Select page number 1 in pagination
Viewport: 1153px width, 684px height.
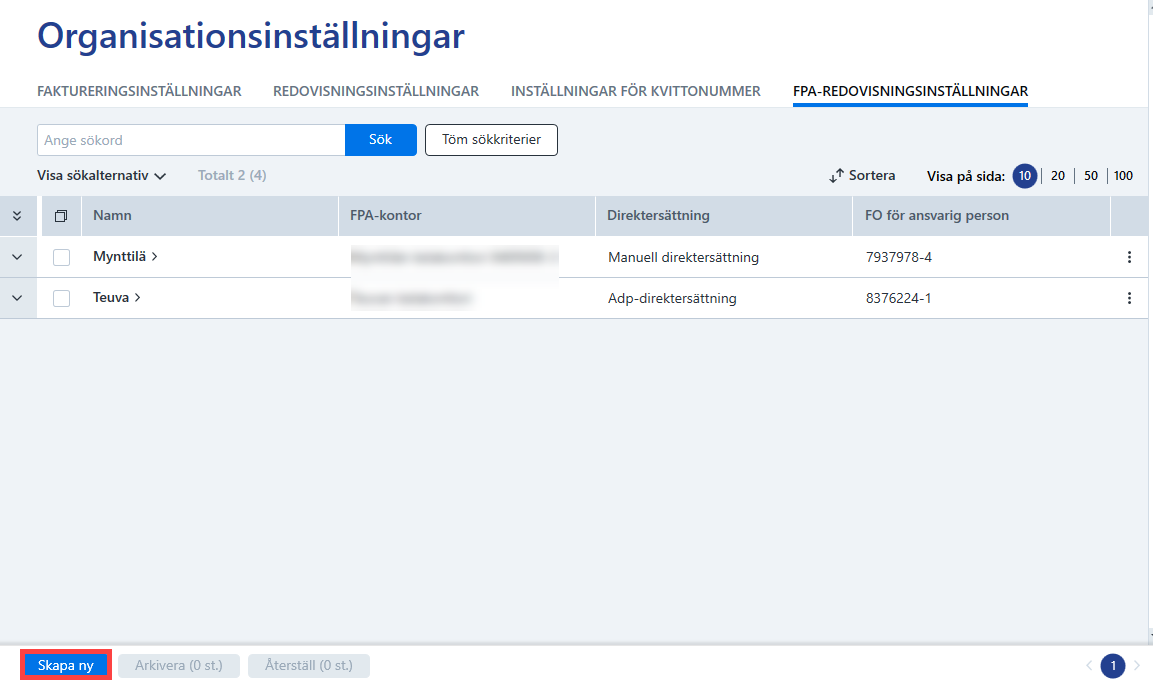tap(1113, 666)
